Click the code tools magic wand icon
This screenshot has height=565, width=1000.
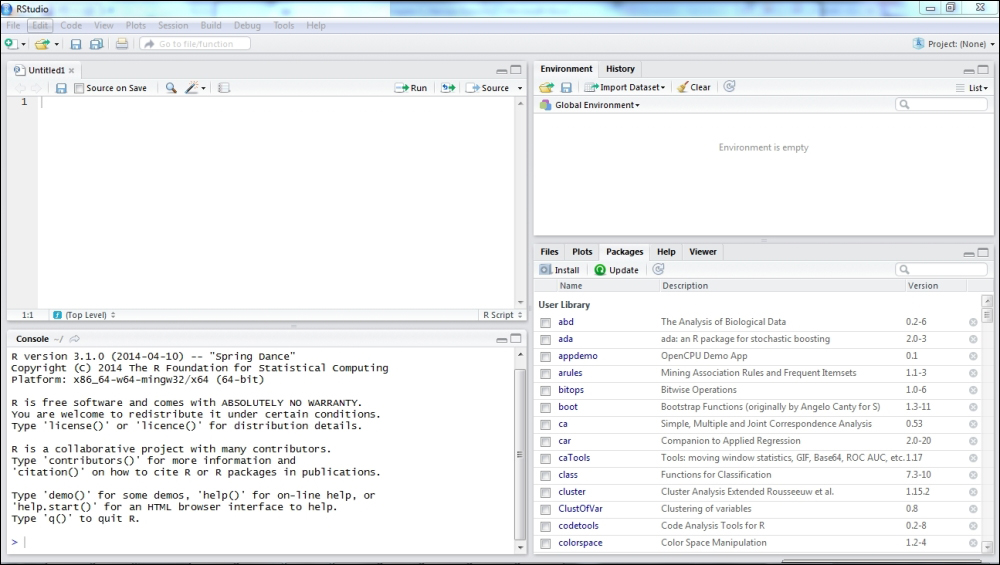[192, 88]
